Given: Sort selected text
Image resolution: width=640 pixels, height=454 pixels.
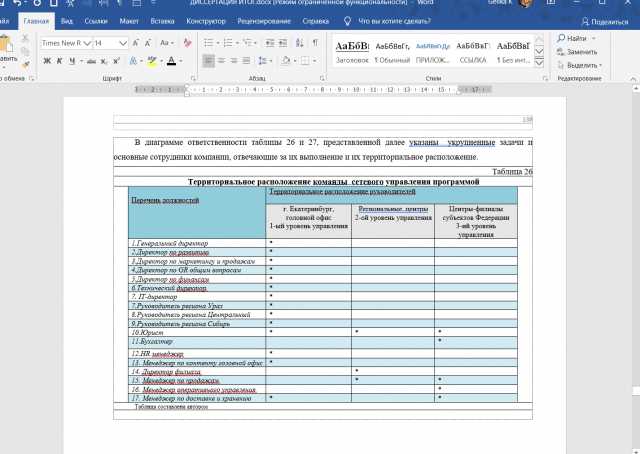Looking at the screenshot, I should tap(300, 43).
